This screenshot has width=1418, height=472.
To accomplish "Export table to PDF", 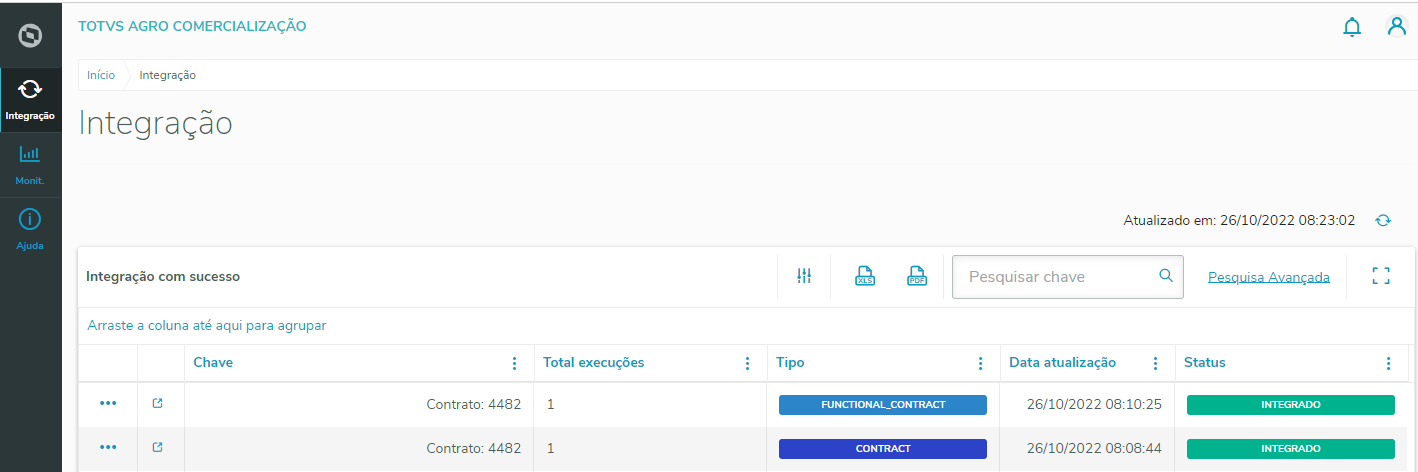I will [917, 276].
